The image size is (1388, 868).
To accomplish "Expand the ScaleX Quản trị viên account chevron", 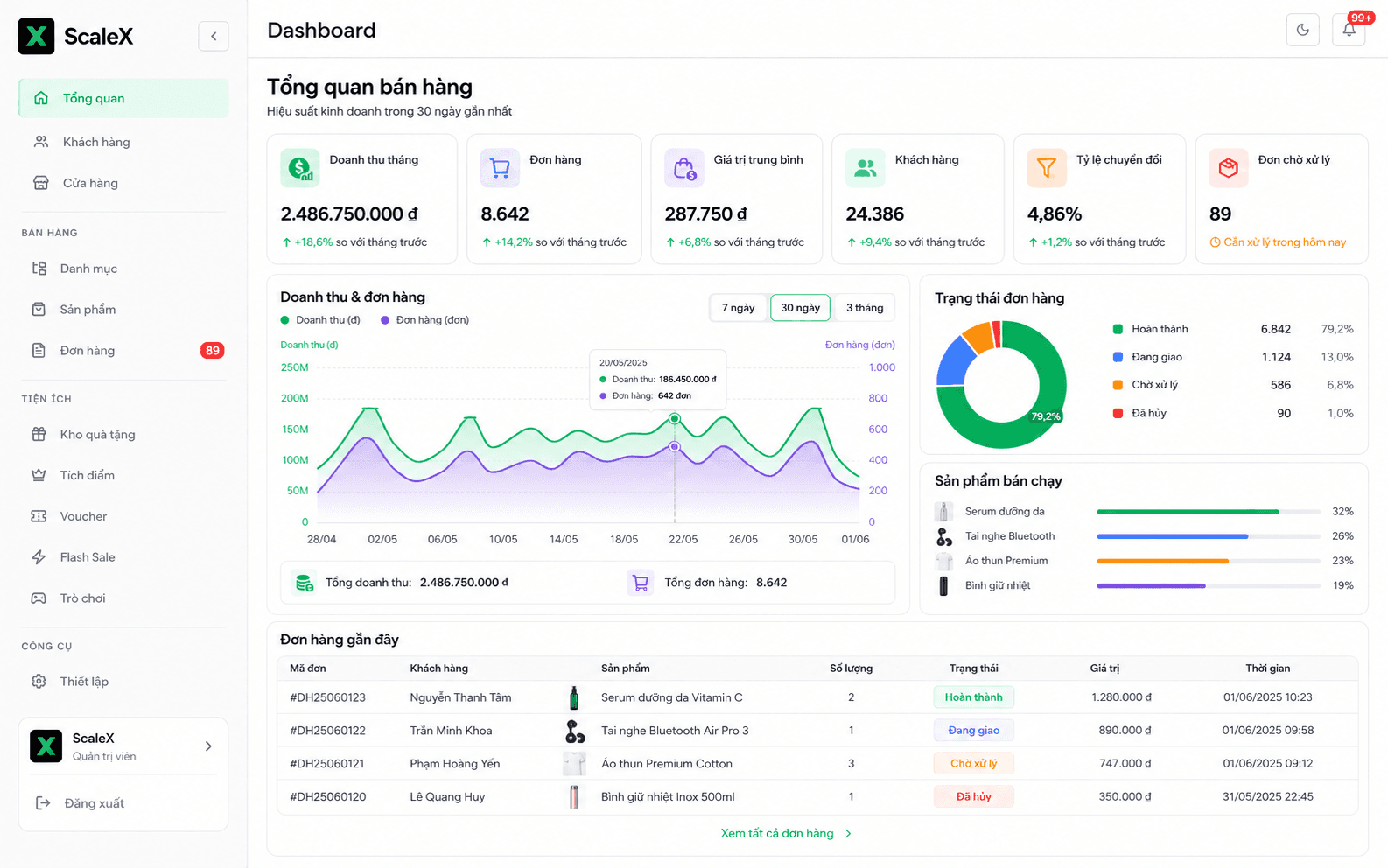I will point(208,746).
